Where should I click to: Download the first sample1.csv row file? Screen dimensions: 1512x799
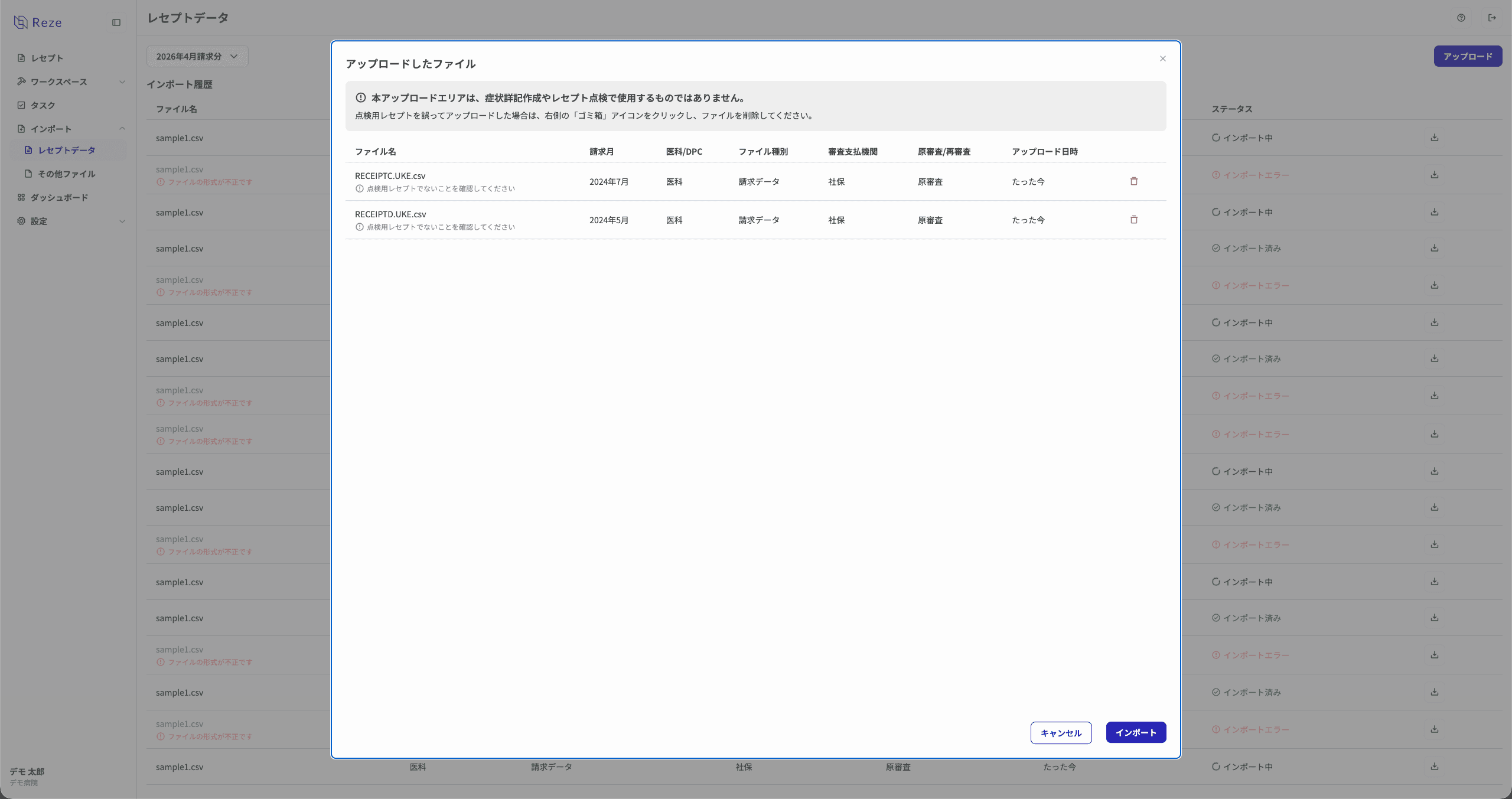point(1434,138)
